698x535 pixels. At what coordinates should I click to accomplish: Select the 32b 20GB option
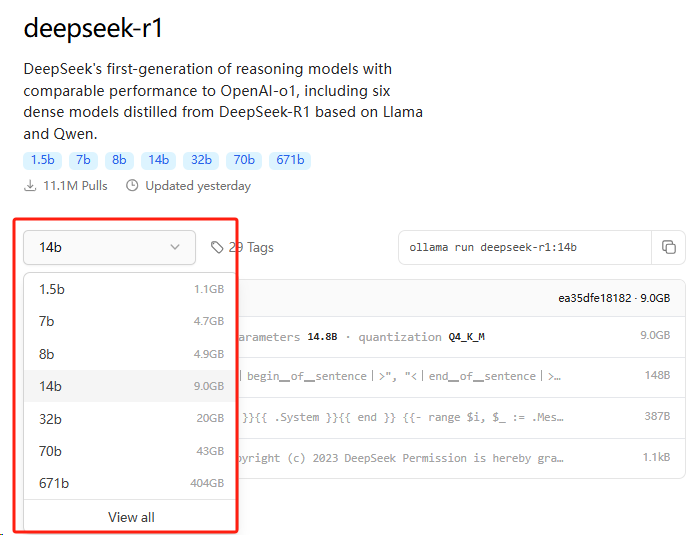coord(130,419)
